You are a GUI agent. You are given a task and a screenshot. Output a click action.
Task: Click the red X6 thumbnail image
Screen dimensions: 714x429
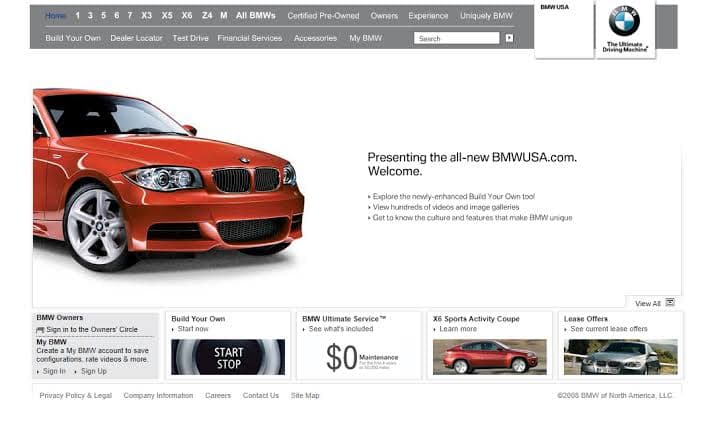coord(490,357)
